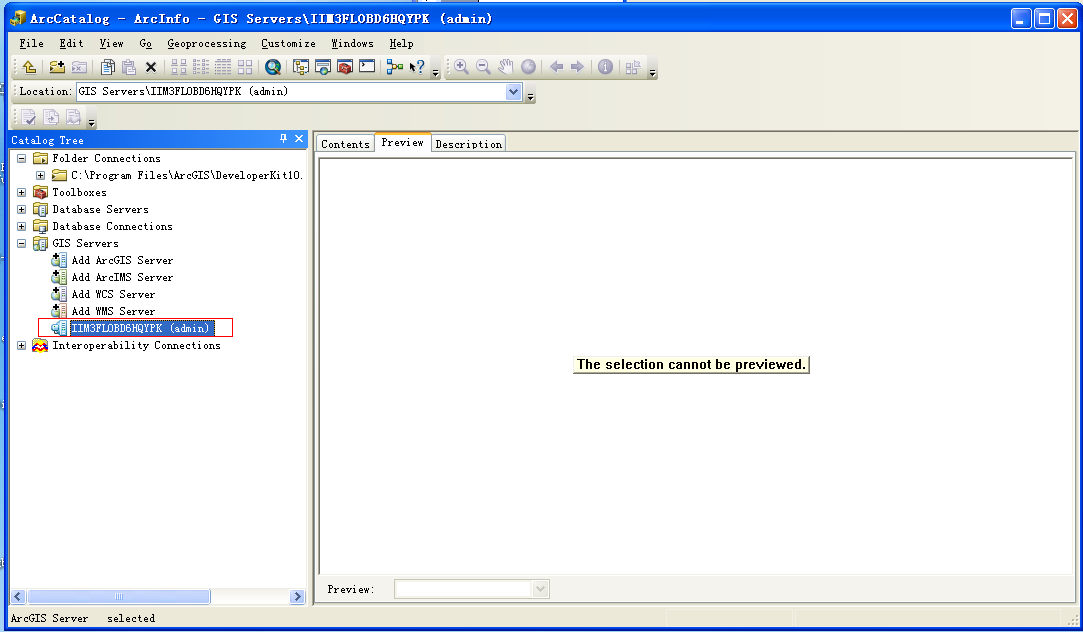Screen dimensions: 1083x632
Task: Switch to the Thumbnails view icon
Action: coord(245,67)
